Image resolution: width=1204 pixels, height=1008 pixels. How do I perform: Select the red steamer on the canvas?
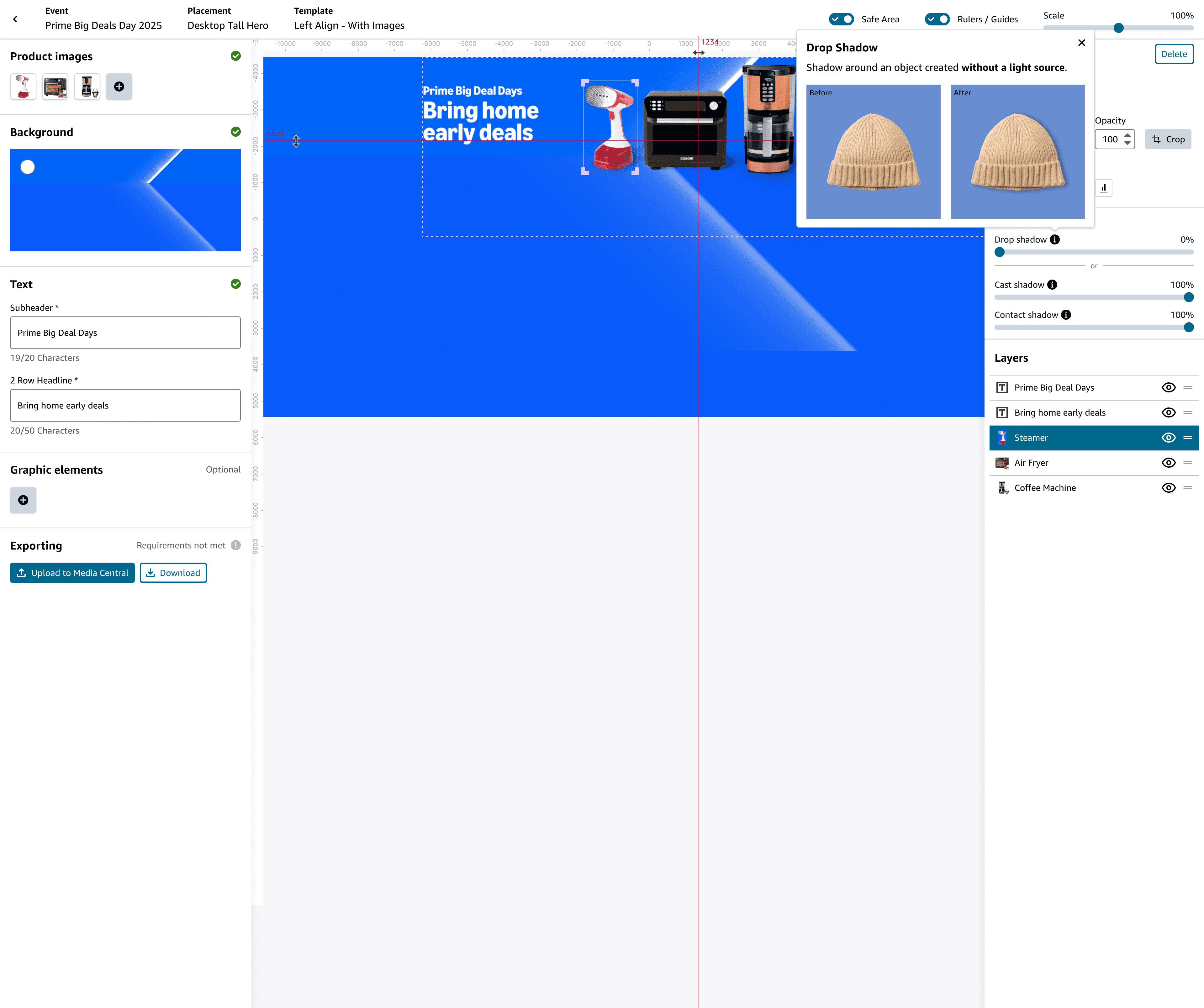[610, 127]
